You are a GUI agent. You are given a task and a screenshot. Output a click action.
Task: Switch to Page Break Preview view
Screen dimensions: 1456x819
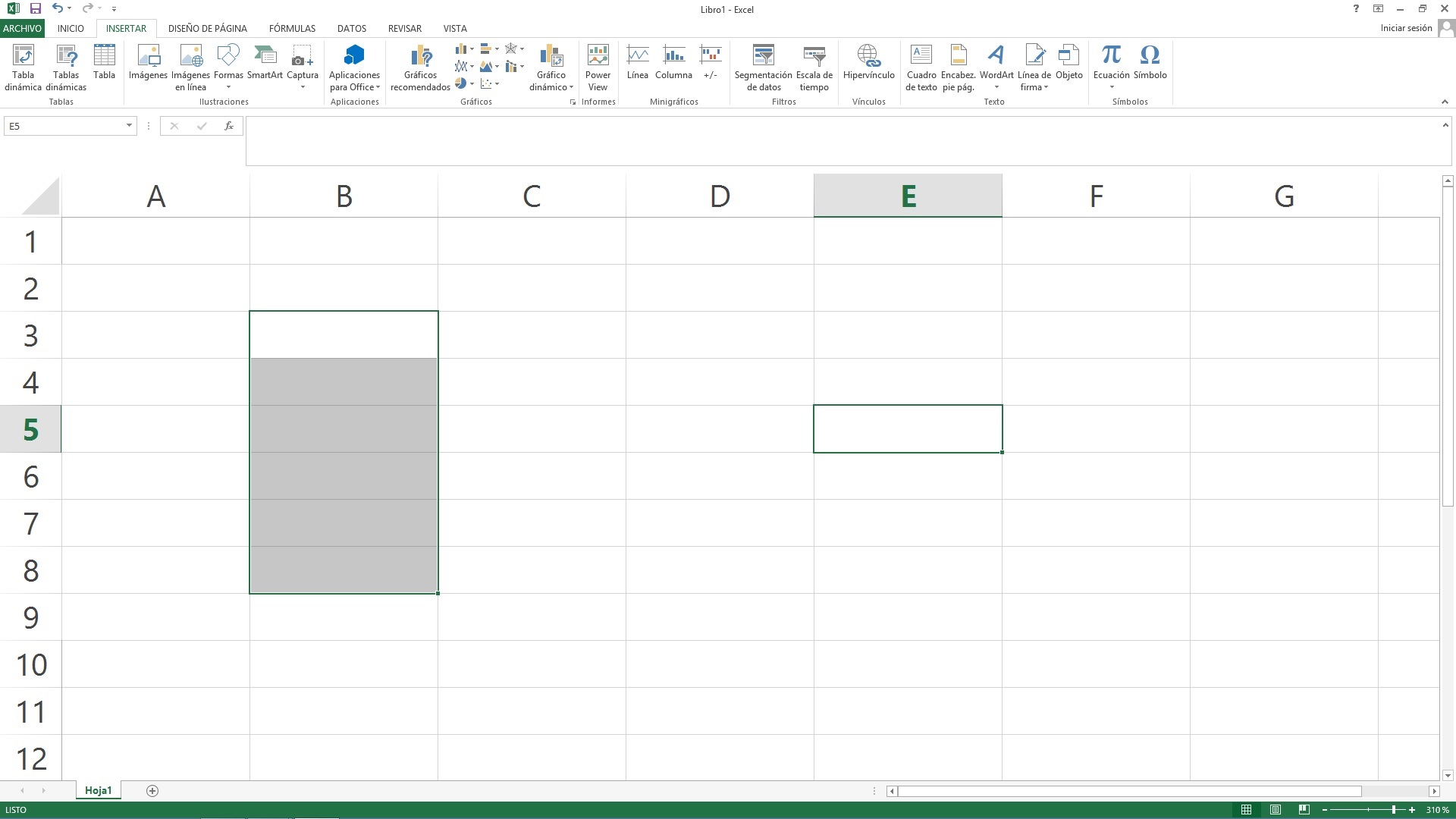pyautogui.click(x=1304, y=810)
